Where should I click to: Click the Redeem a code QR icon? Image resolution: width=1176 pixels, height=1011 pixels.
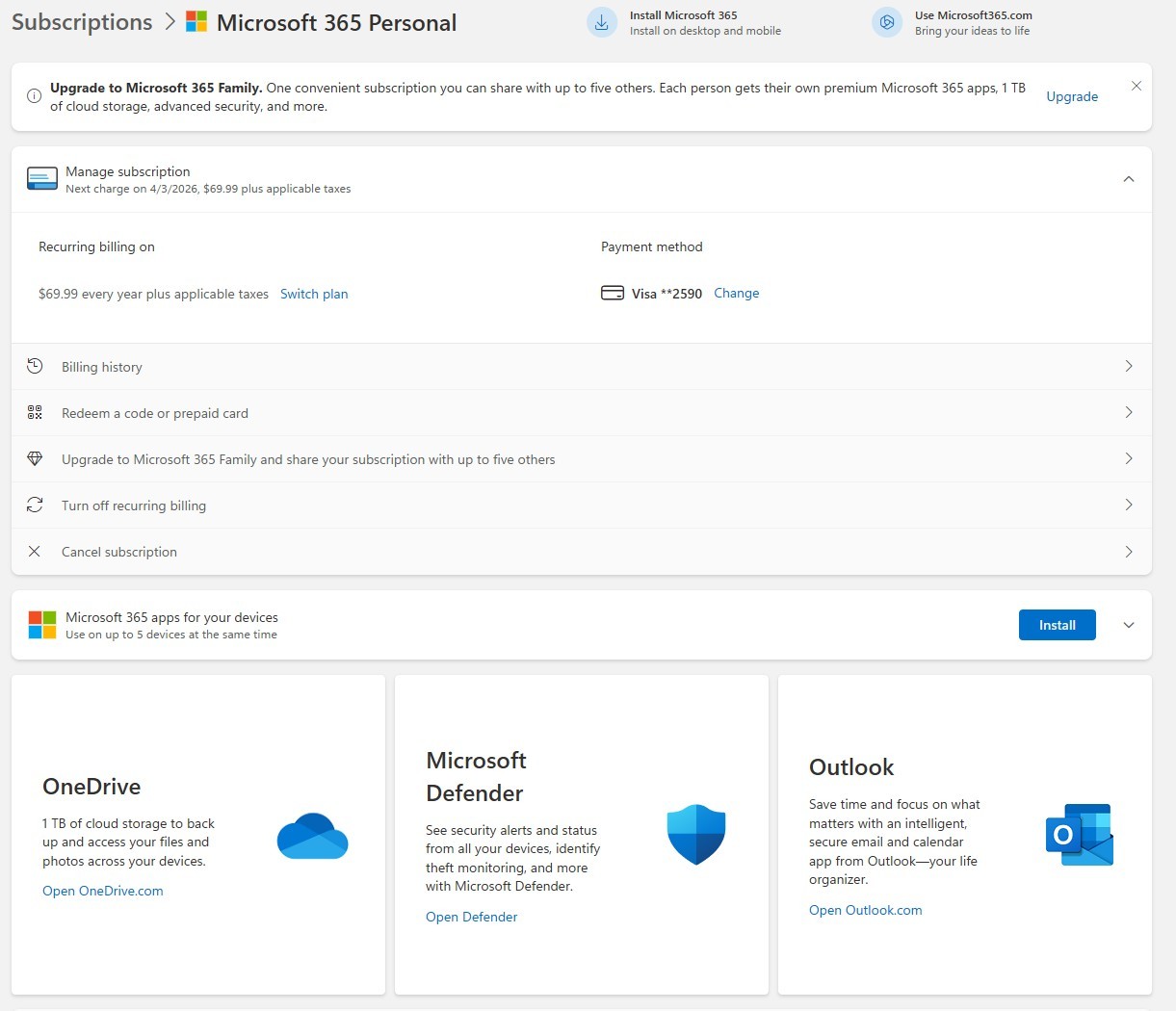(35, 412)
